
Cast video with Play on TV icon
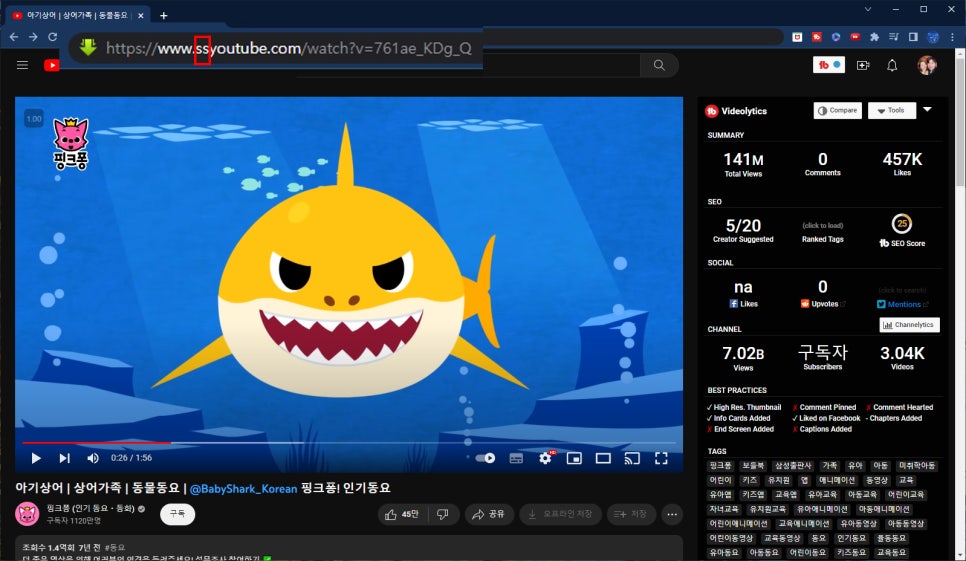coord(632,458)
